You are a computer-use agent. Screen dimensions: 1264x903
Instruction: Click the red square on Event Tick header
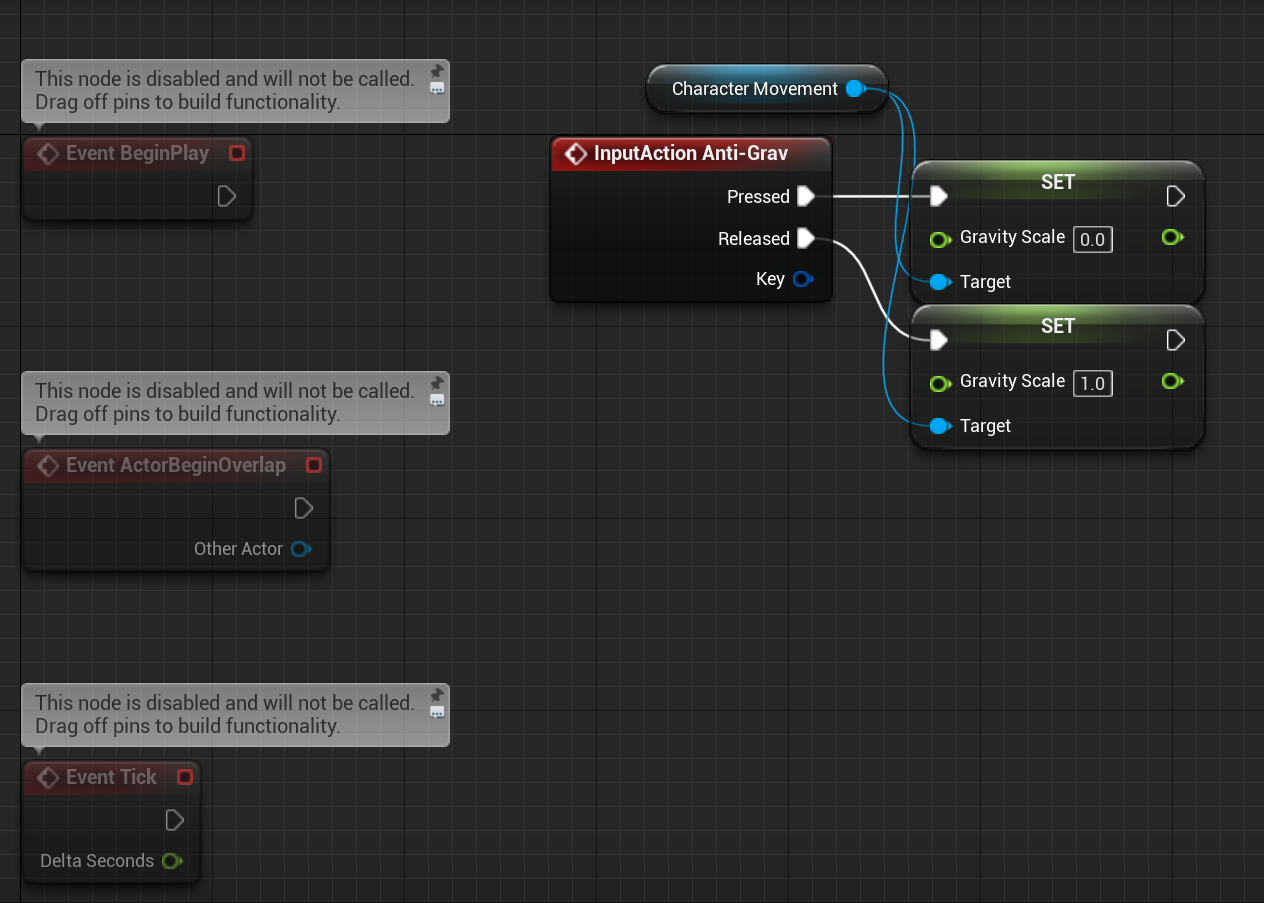click(184, 777)
